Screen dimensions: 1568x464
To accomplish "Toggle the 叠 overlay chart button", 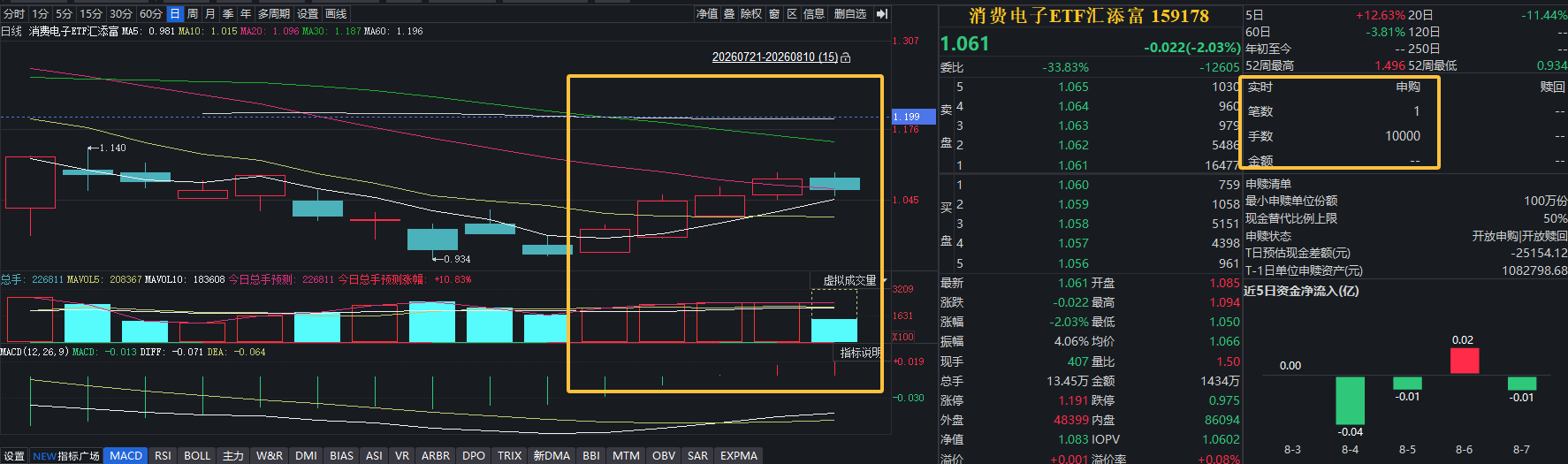I will pyautogui.click(x=729, y=13).
